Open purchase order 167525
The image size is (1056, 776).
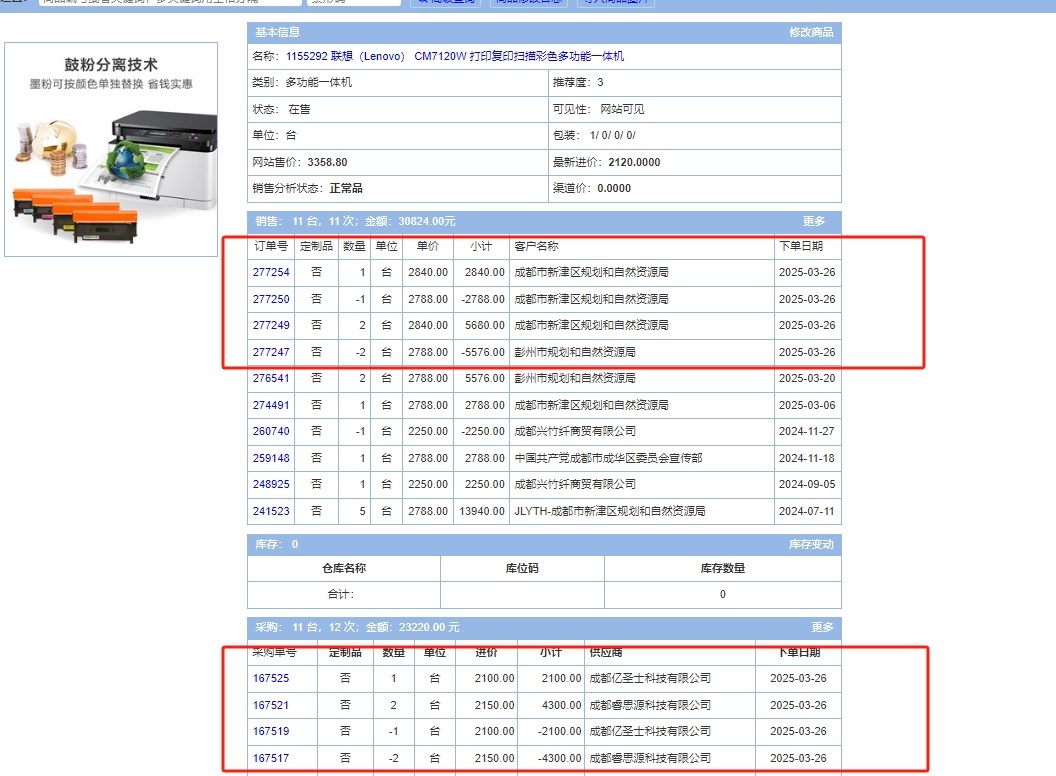click(x=271, y=678)
